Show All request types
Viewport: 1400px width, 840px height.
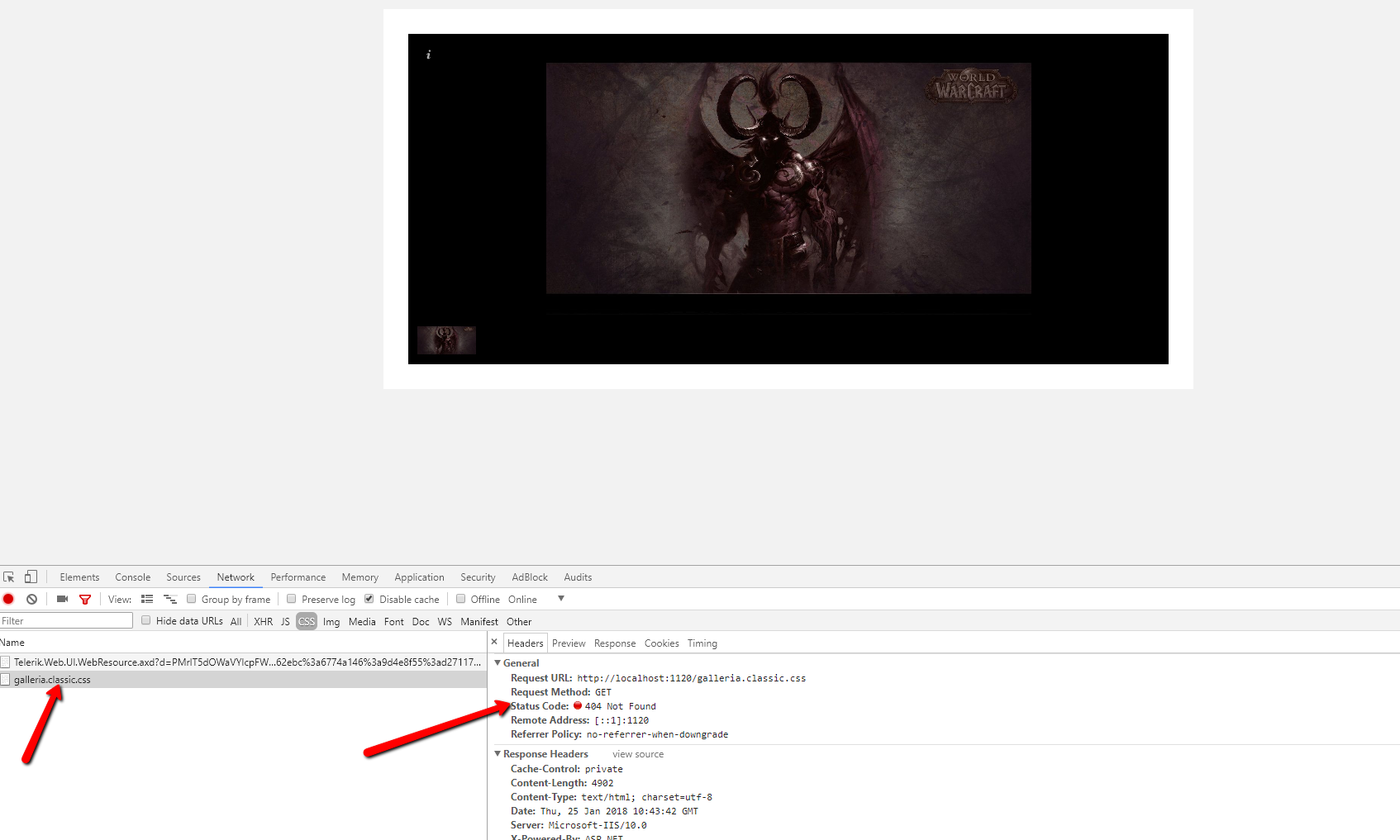236,622
